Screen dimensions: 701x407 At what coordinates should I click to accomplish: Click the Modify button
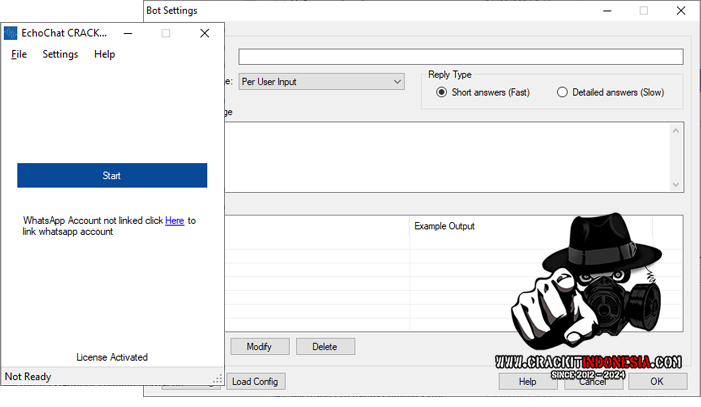click(x=259, y=346)
